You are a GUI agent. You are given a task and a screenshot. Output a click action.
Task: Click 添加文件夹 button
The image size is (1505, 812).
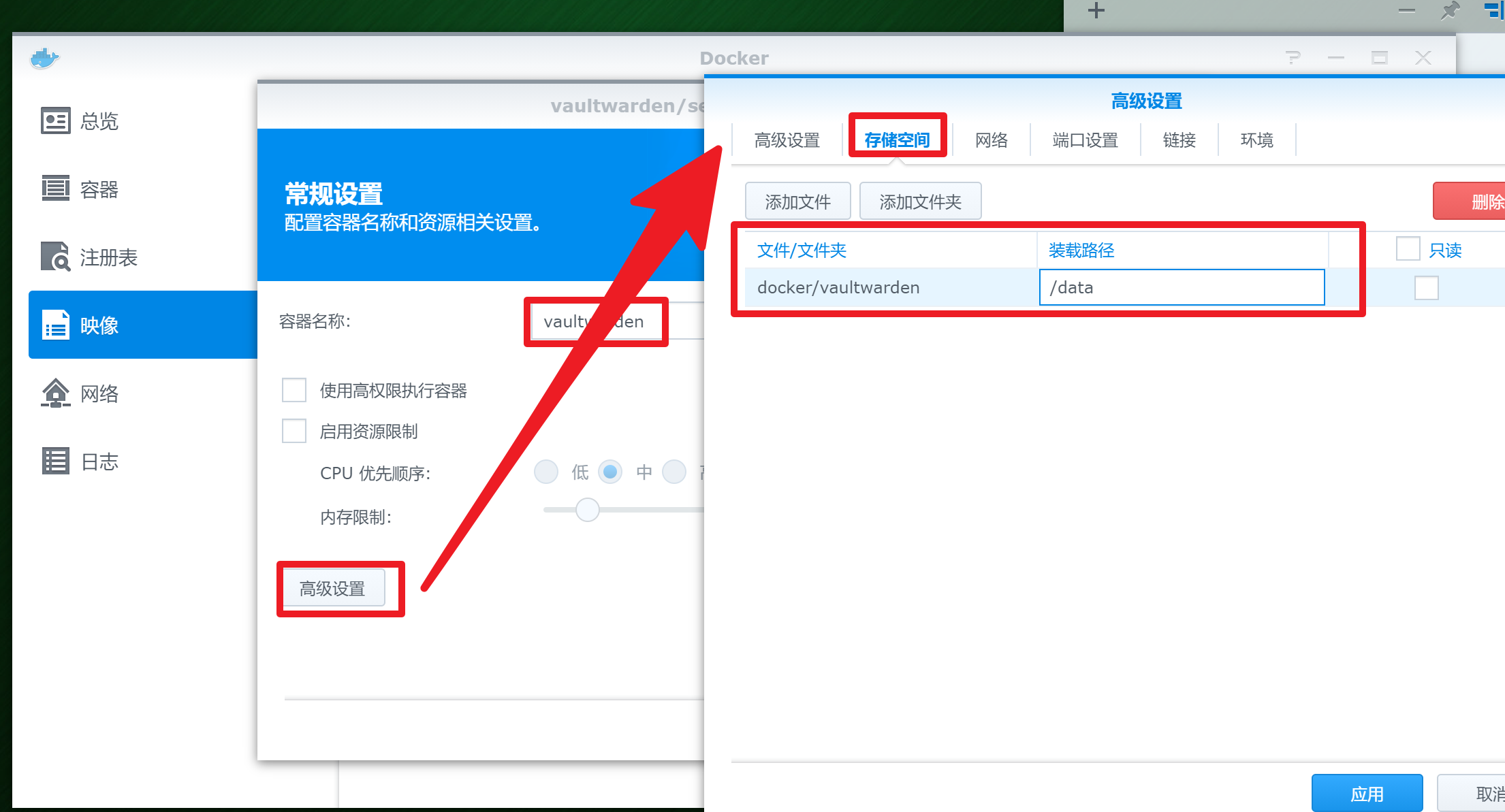(x=921, y=201)
